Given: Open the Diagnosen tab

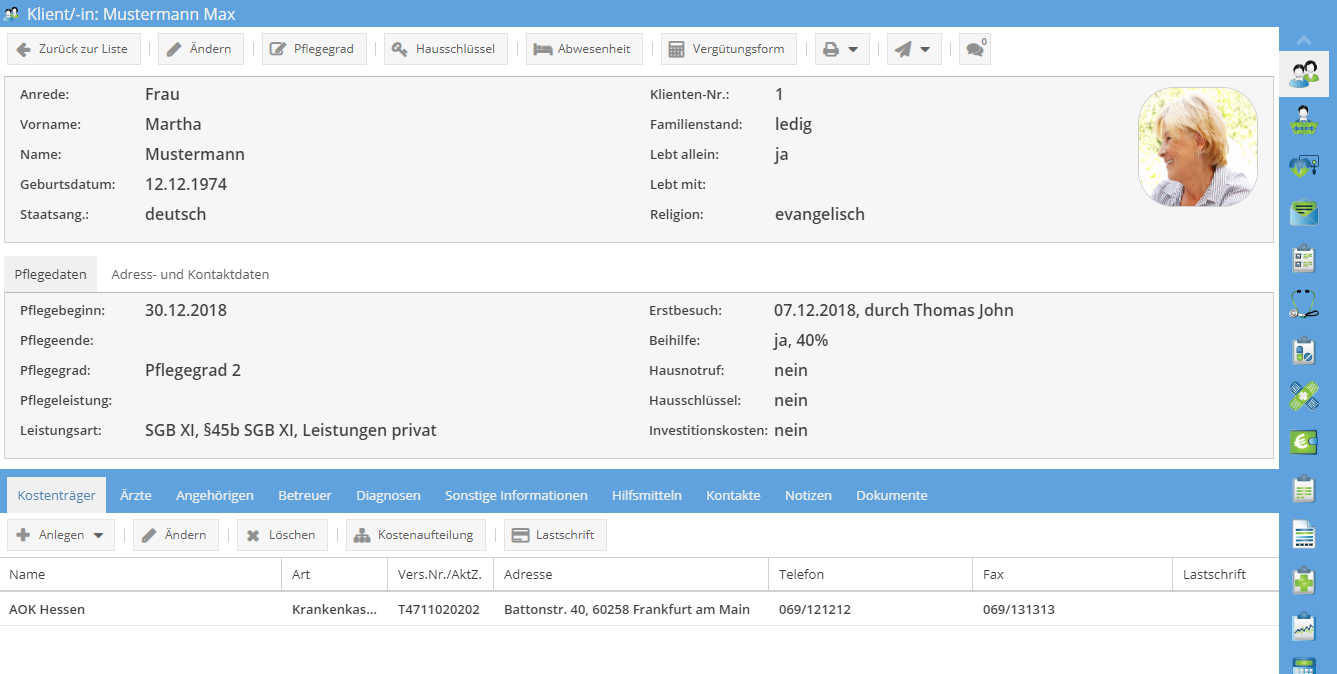Looking at the screenshot, I should pos(388,495).
